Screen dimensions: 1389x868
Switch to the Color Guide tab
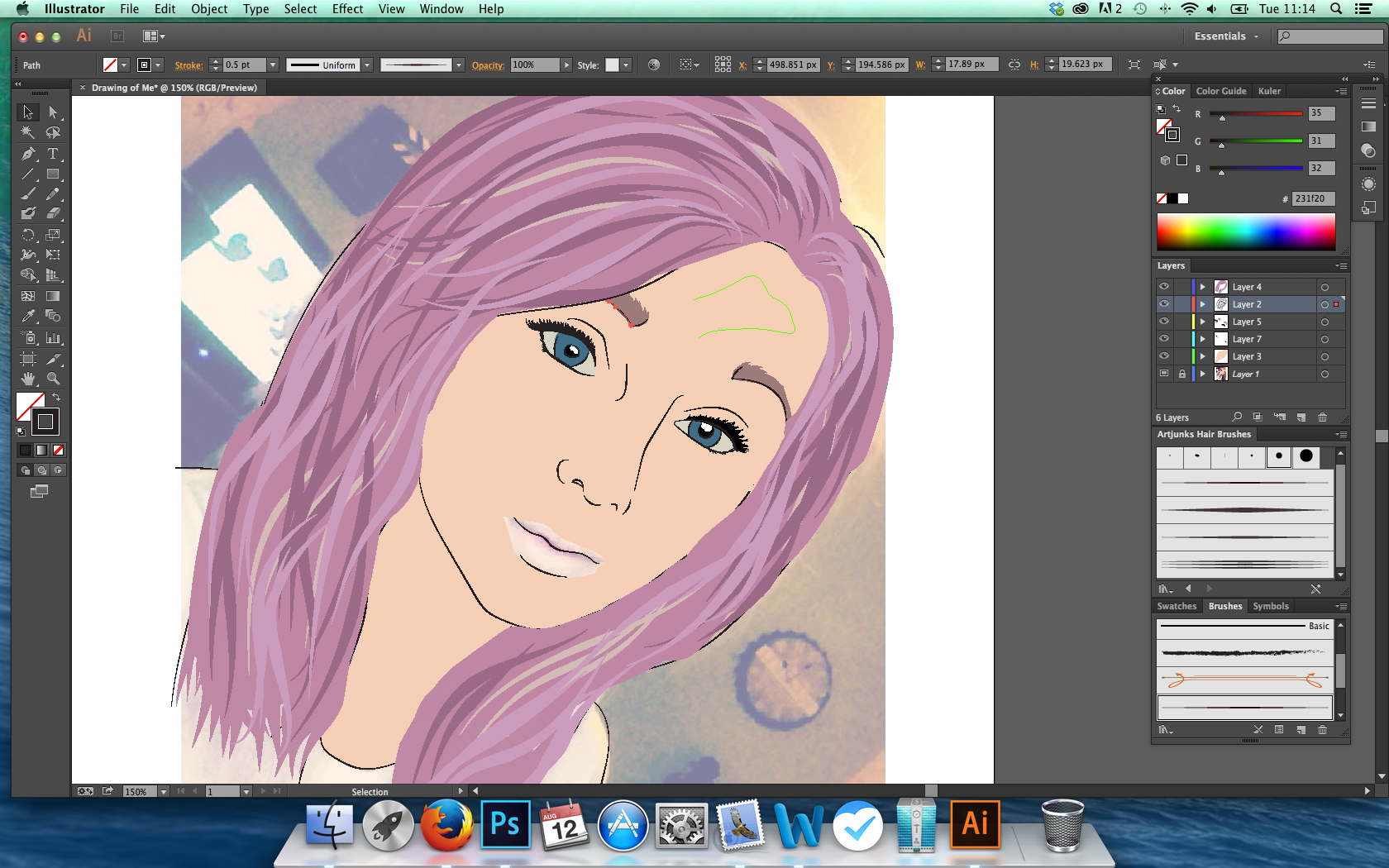click(1221, 91)
